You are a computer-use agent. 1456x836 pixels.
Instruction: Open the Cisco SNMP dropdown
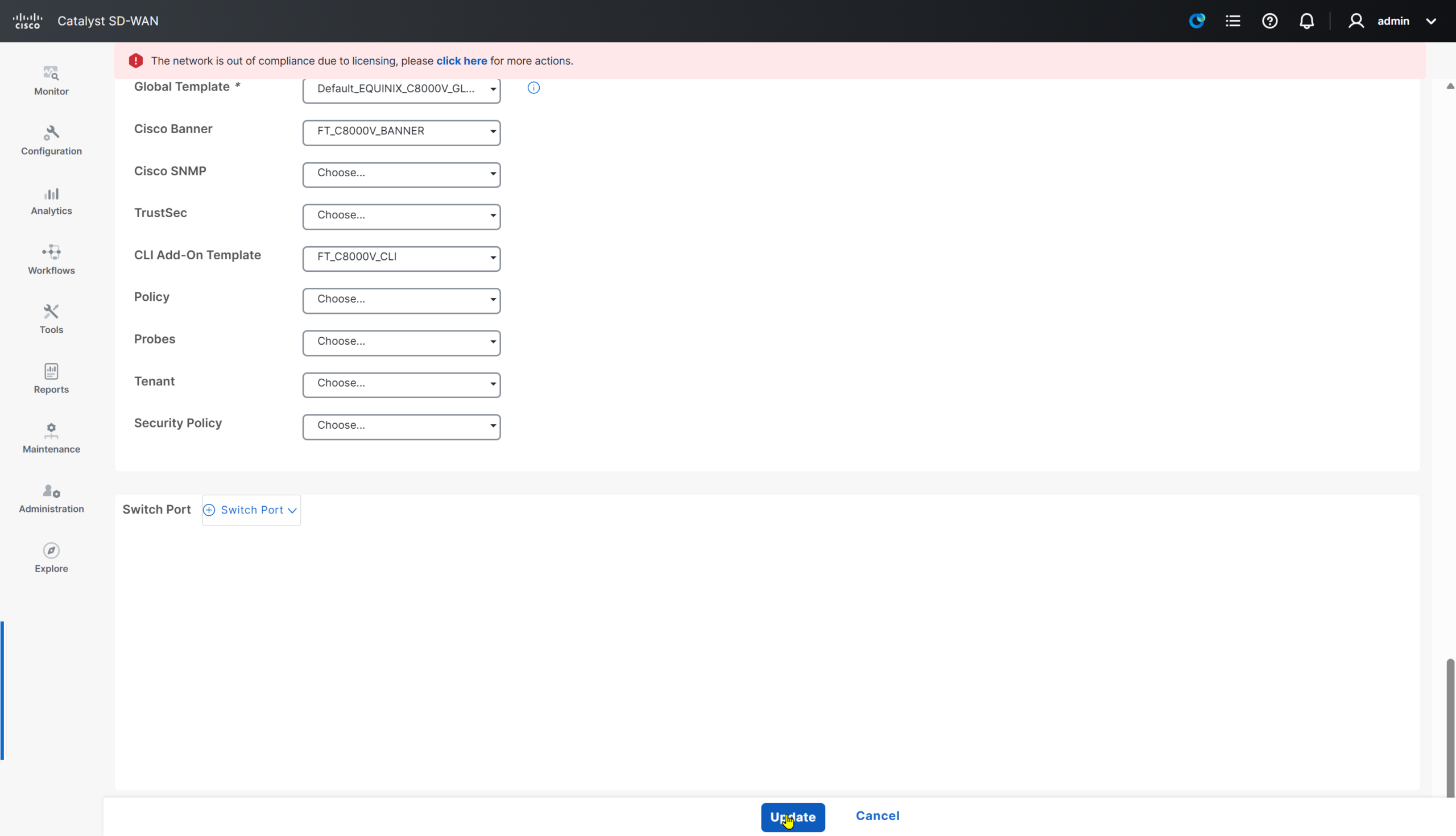pyautogui.click(x=402, y=175)
